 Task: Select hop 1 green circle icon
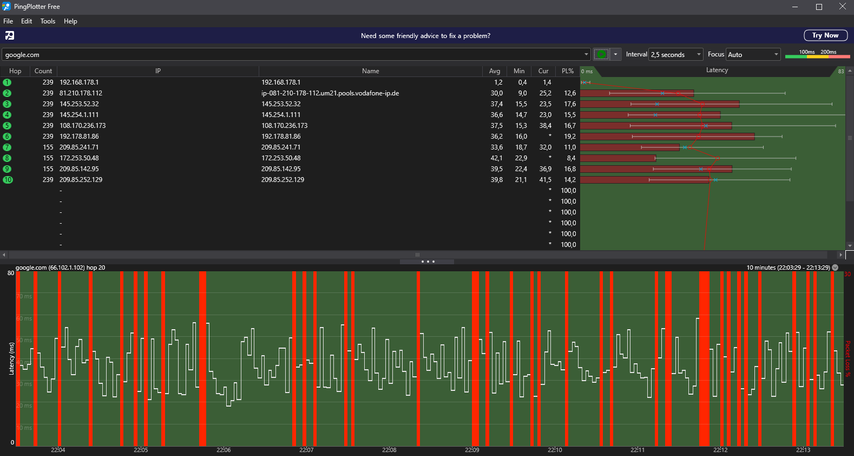7,82
